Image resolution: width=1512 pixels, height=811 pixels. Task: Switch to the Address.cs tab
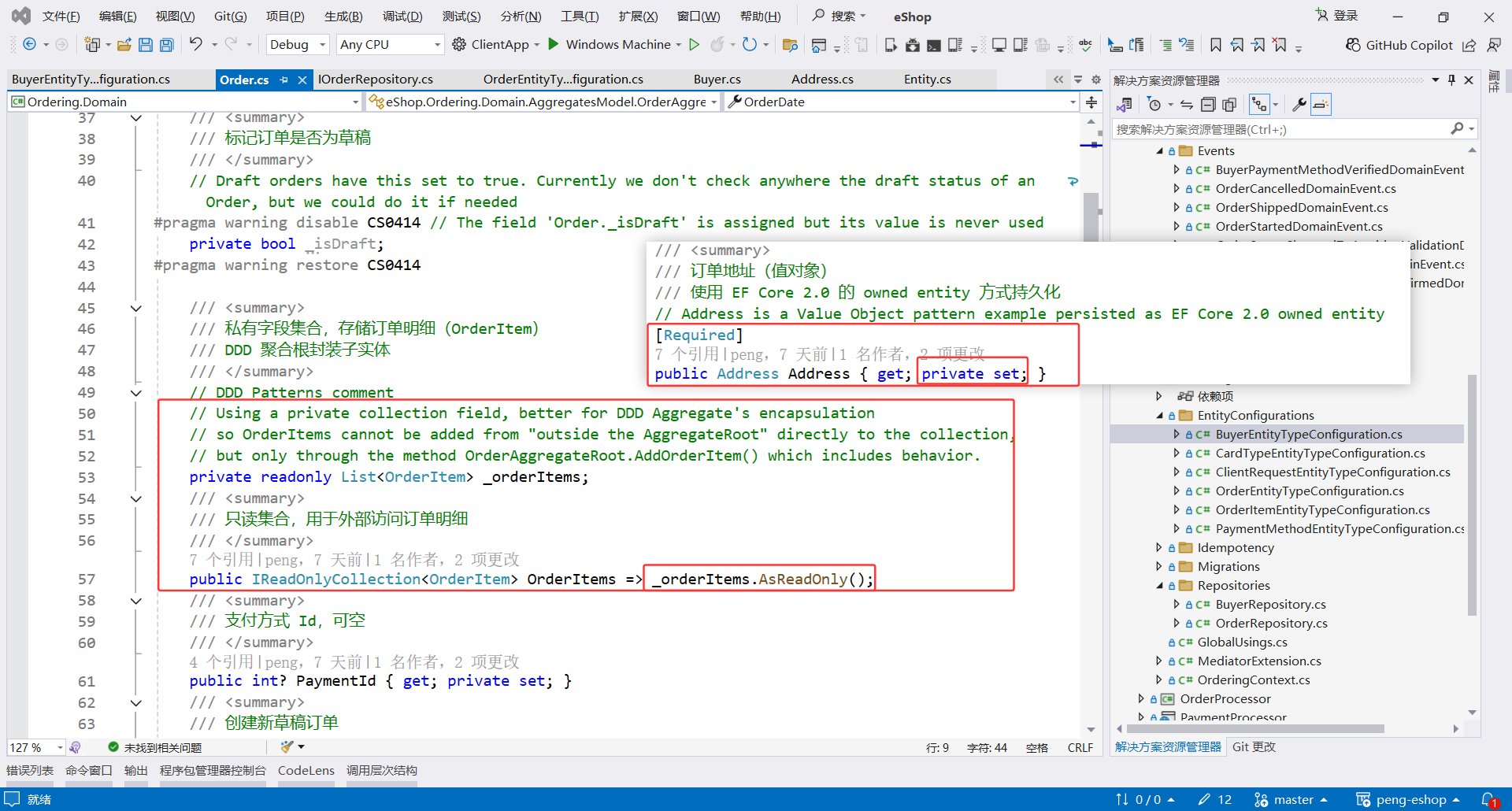click(x=822, y=80)
